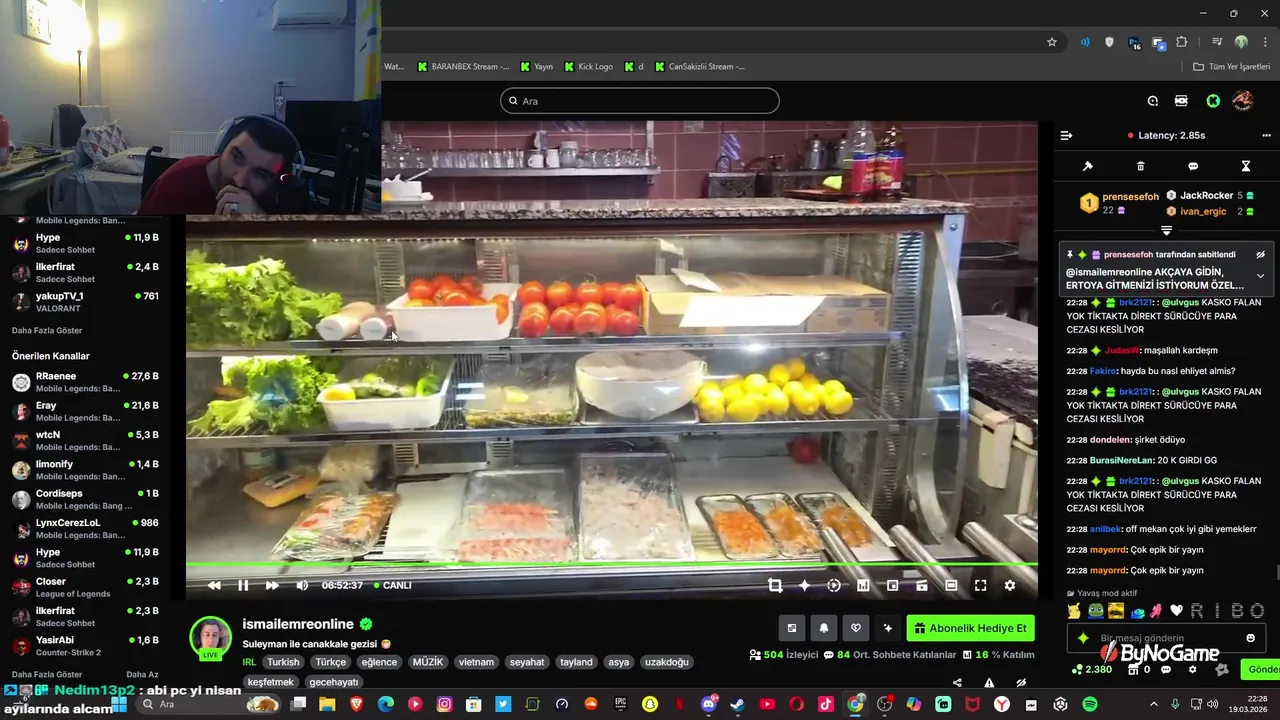Expand followed channels with Daha Fazla Göster
Viewport: 1280px width, 720px height.
point(47,330)
